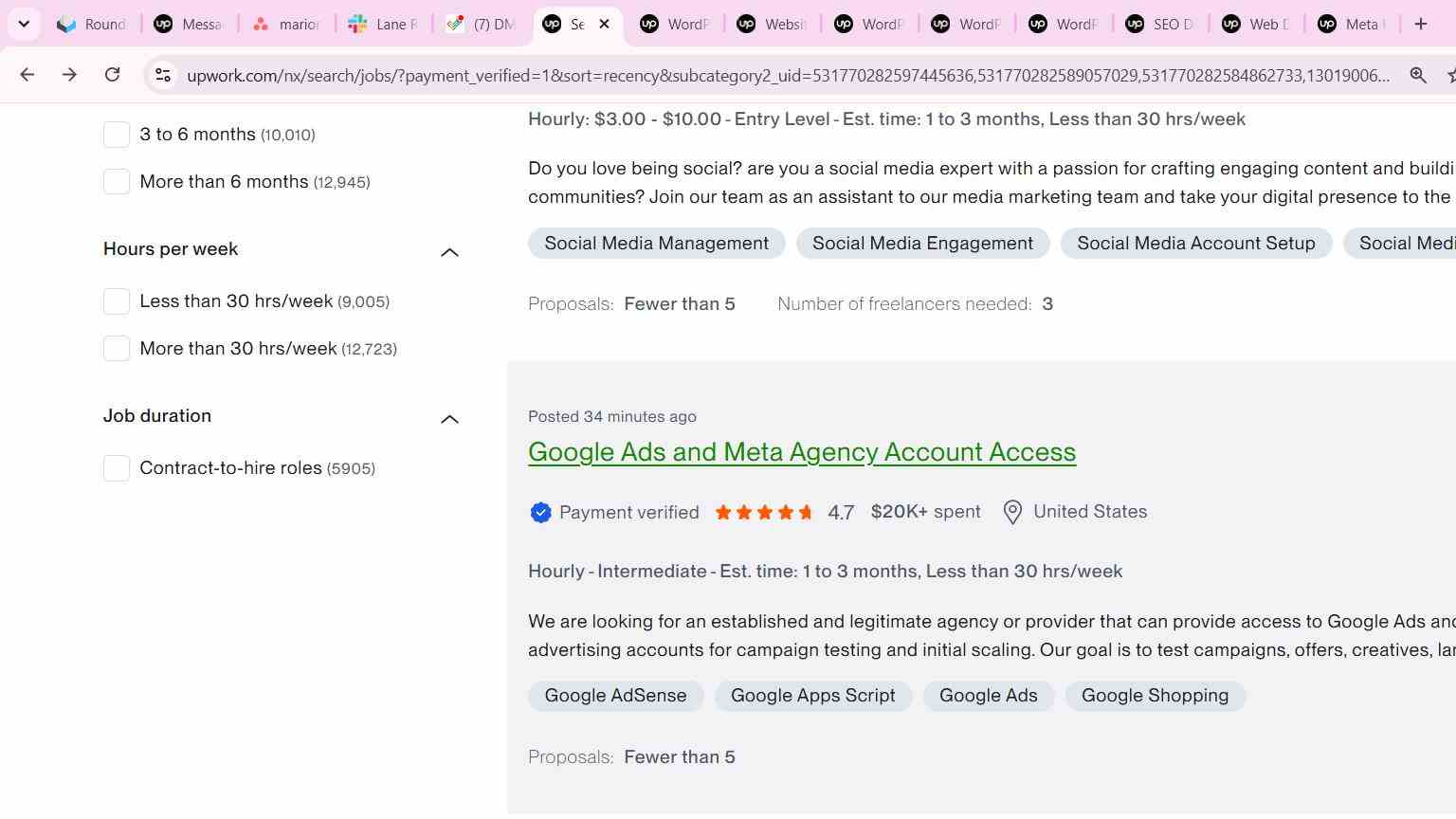The image size is (1456, 819).
Task: Open site information icon in address bar
Action: tap(163, 75)
